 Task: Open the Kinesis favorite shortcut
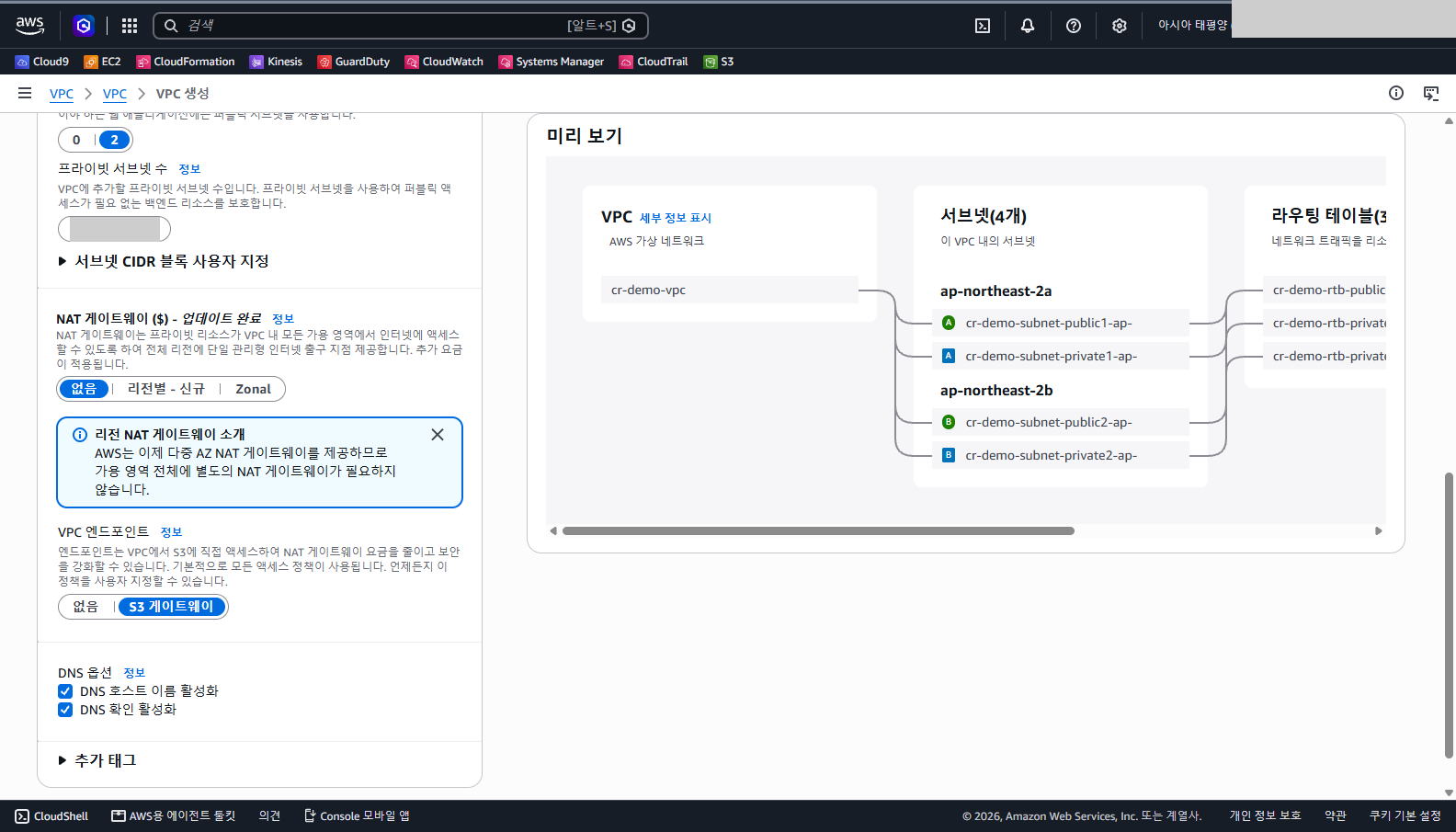pyautogui.click(x=276, y=62)
